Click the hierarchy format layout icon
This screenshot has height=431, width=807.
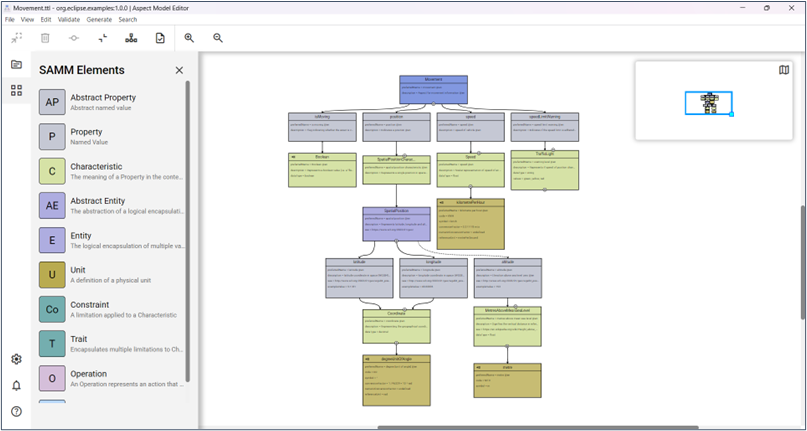(131, 38)
